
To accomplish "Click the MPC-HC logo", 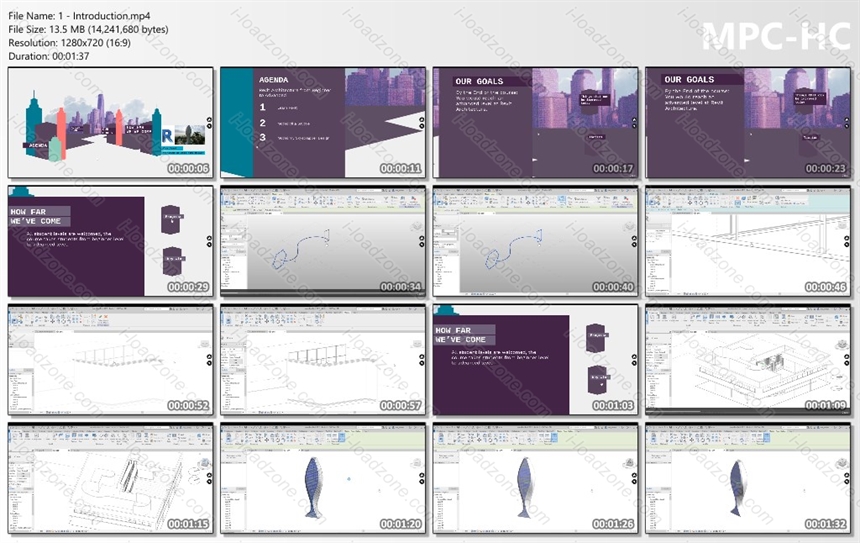I will pyautogui.click(x=776, y=36).
